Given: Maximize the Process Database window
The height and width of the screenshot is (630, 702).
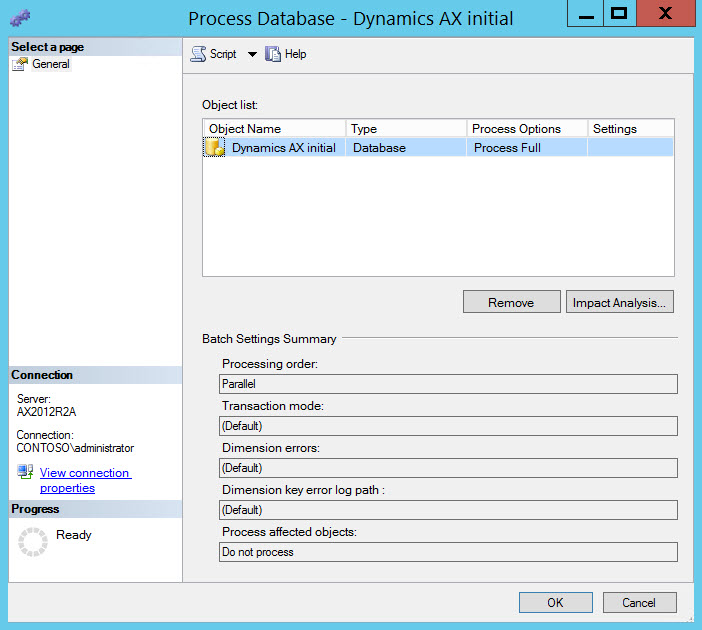Looking at the screenshot, I should [619, 13].
